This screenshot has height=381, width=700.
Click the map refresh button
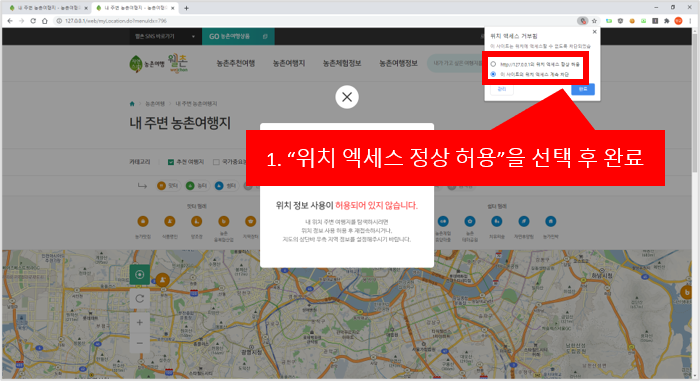pos(140,299)
